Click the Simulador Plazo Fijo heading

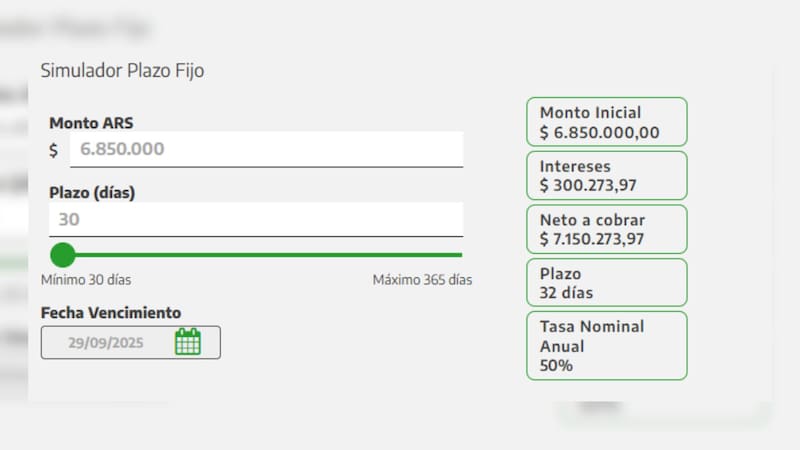122,71
